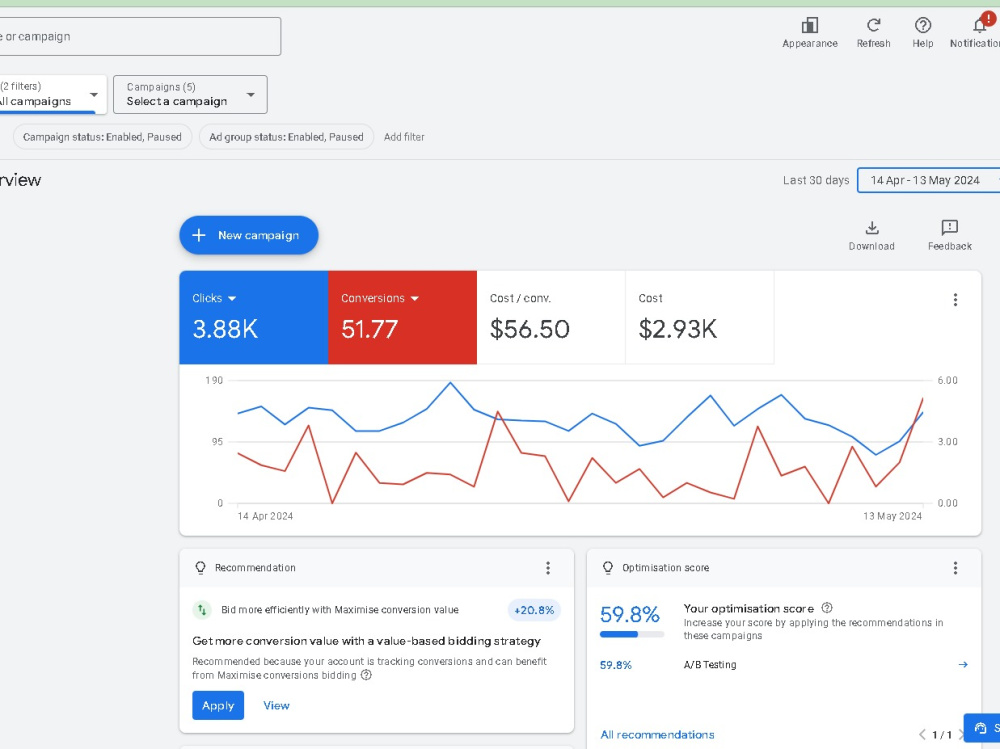Click the Last 30 days label

[x=816, y=181]
